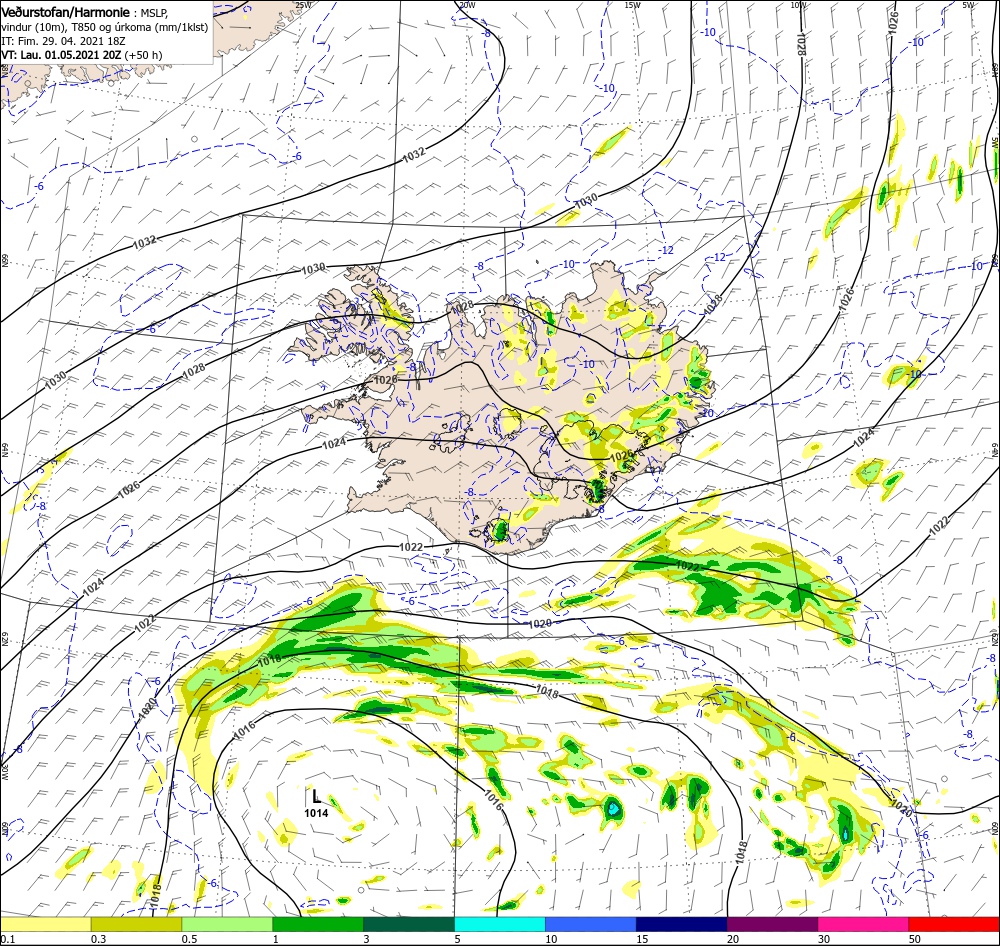Click the 1014 low pressure value
The height and width of the screenshot is (946, 1000).
316,813
